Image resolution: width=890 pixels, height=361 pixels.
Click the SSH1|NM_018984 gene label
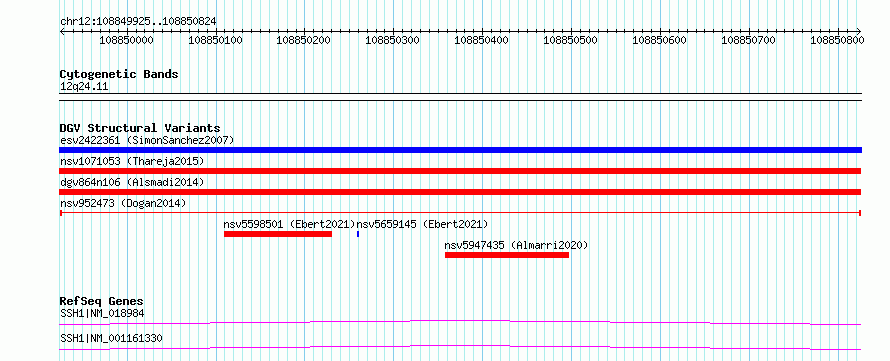click(102, 313)
